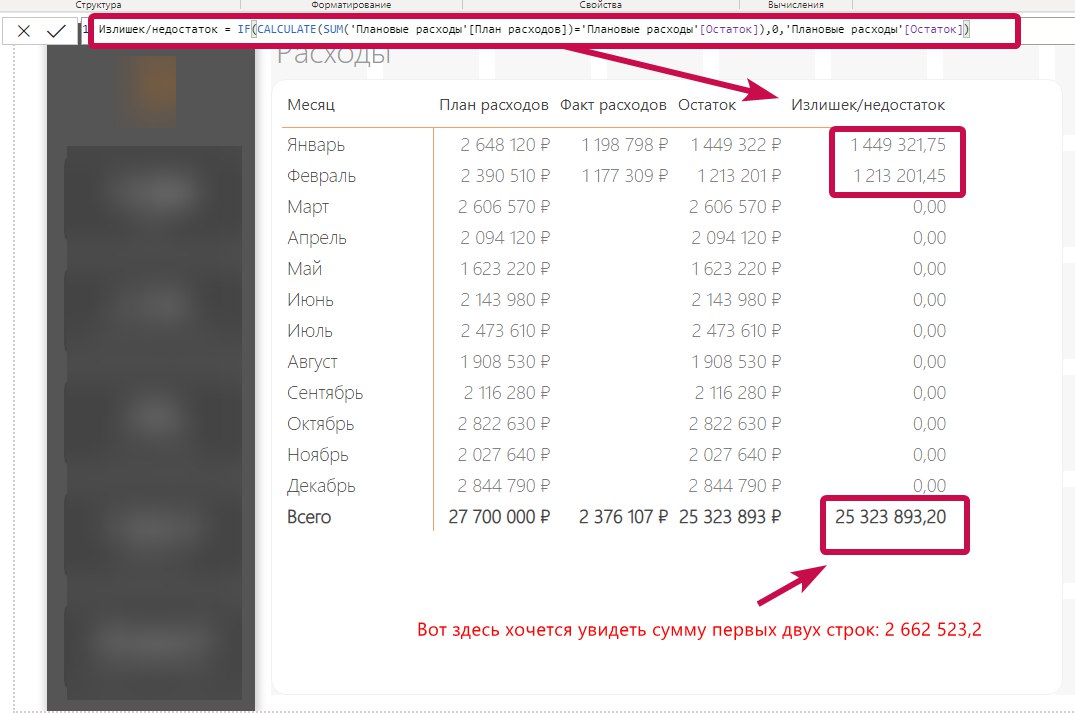Click the January plan value 2 648 120 ₽
Image resolution: width=1075 pixels, height=713 pixels.
(505, 145)
